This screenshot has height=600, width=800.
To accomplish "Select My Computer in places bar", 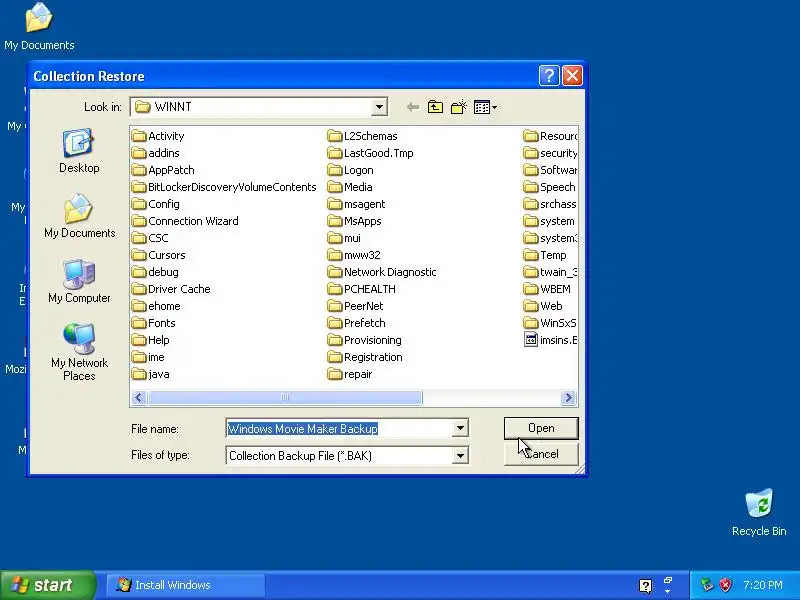I will (x=79, y=281).
